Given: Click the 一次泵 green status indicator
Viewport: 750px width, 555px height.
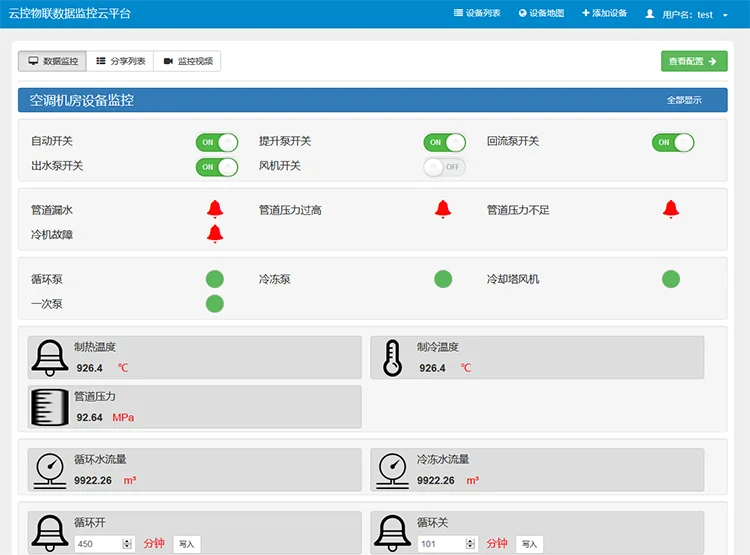Looking at the screenshot, I should [215, 304].
